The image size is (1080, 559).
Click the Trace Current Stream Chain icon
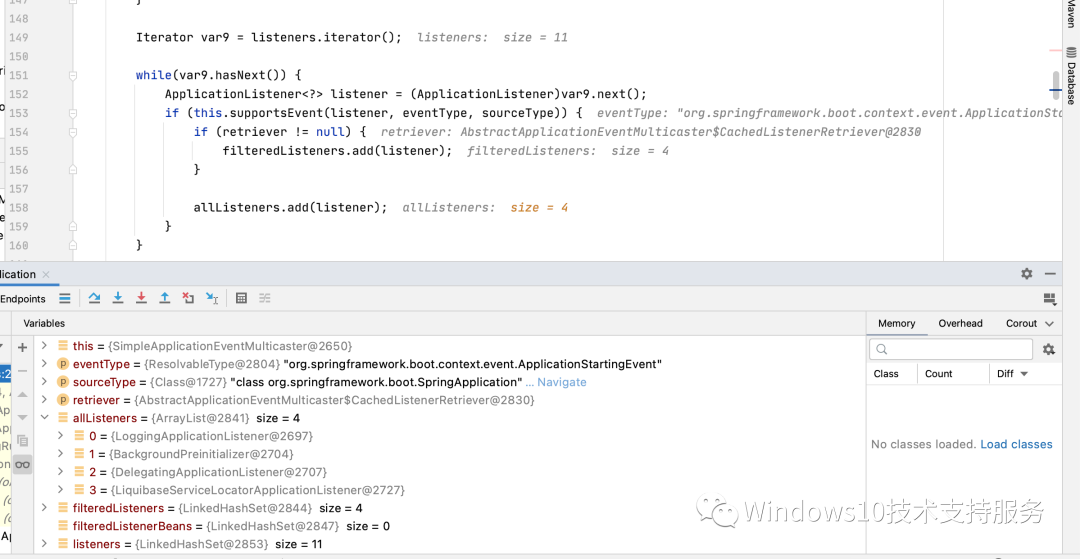click(x=264, y=298)
